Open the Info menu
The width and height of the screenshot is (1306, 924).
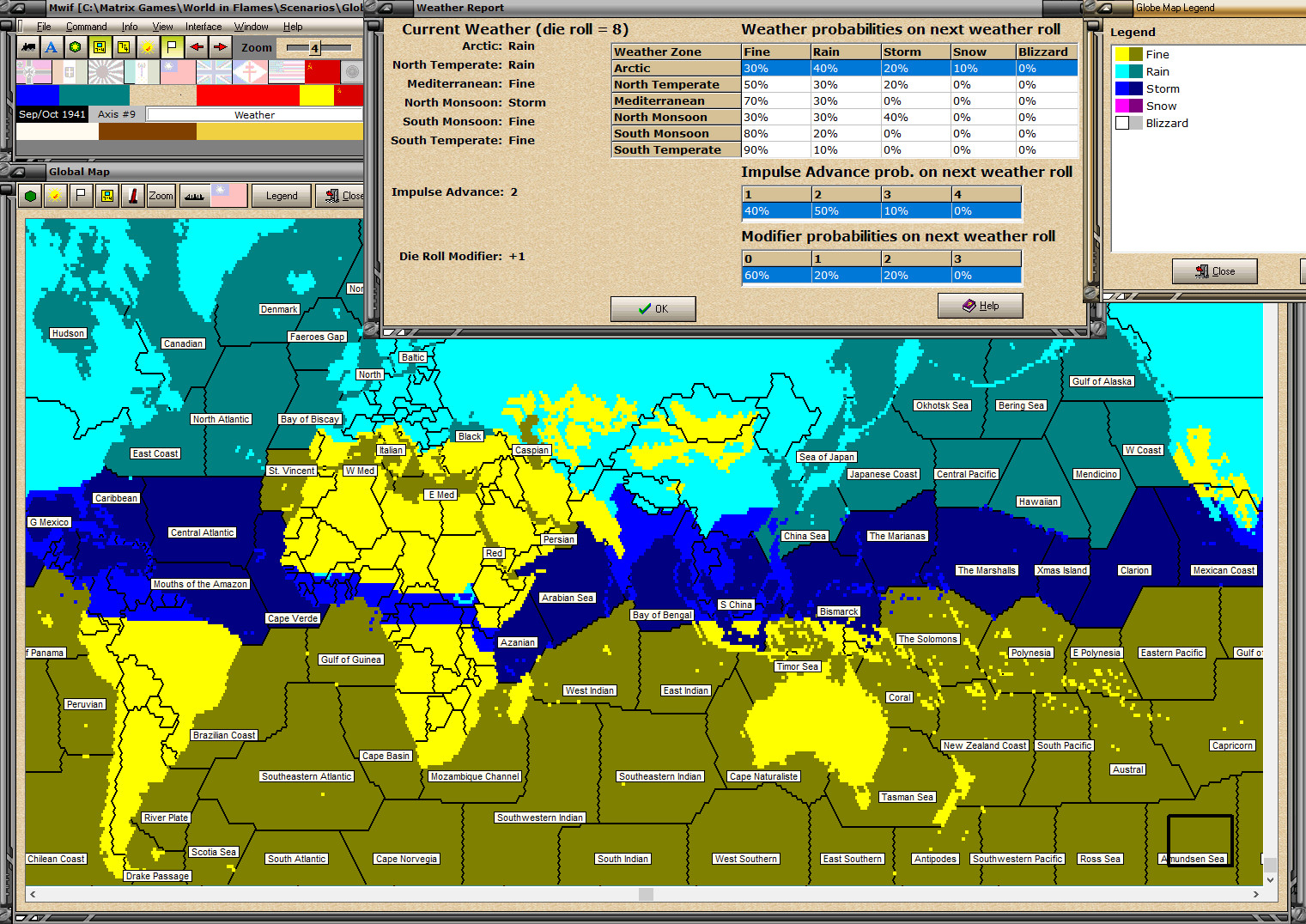(x=130, y=27)
